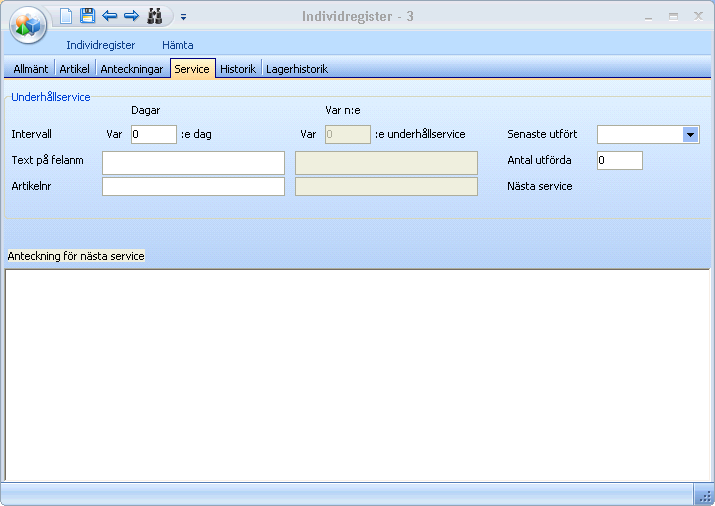The width and height of the screenshot is (715, 506).
Task: Open the Anteckningar tab
Action: coord(132,69)
